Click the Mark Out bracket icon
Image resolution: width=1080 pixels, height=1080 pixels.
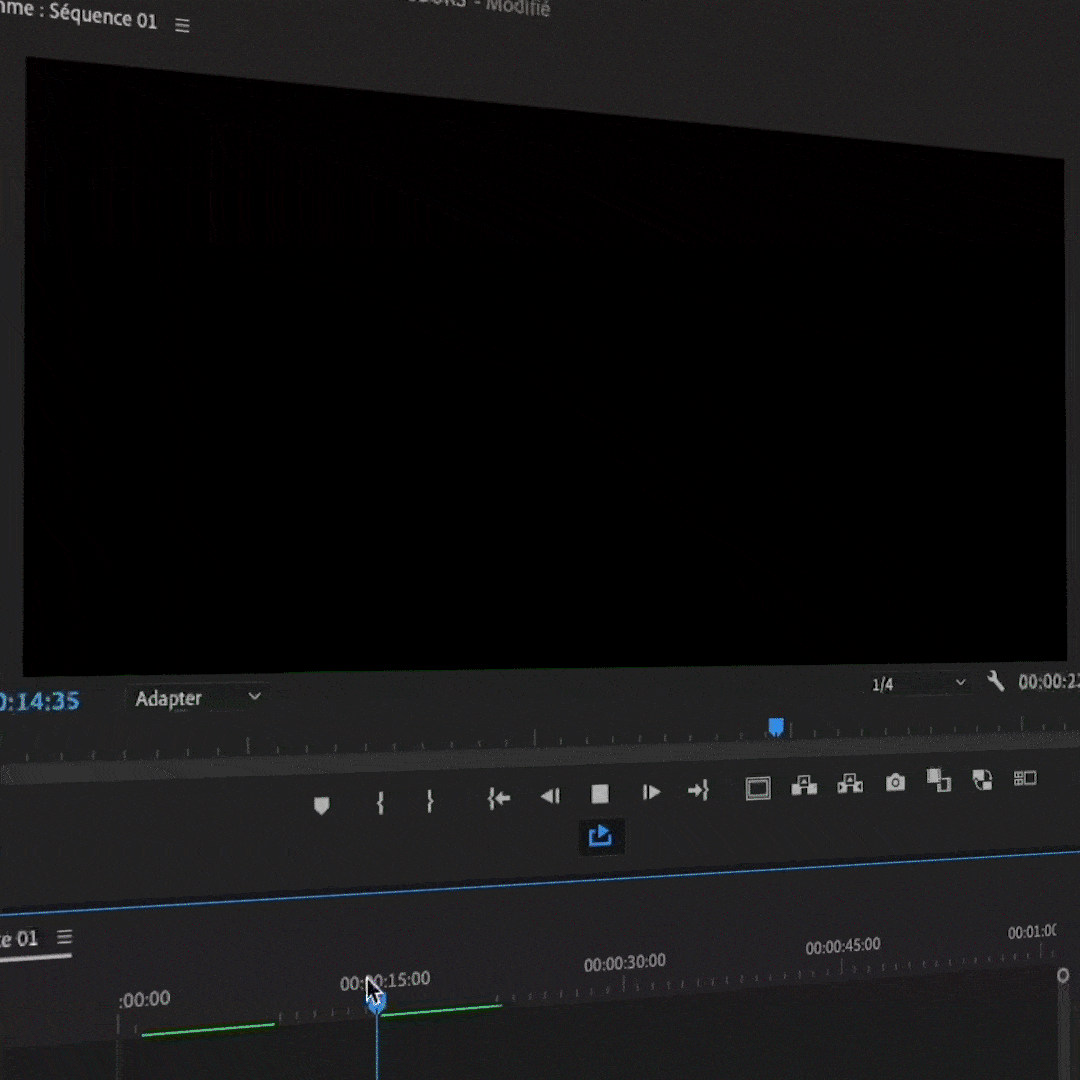430,801
